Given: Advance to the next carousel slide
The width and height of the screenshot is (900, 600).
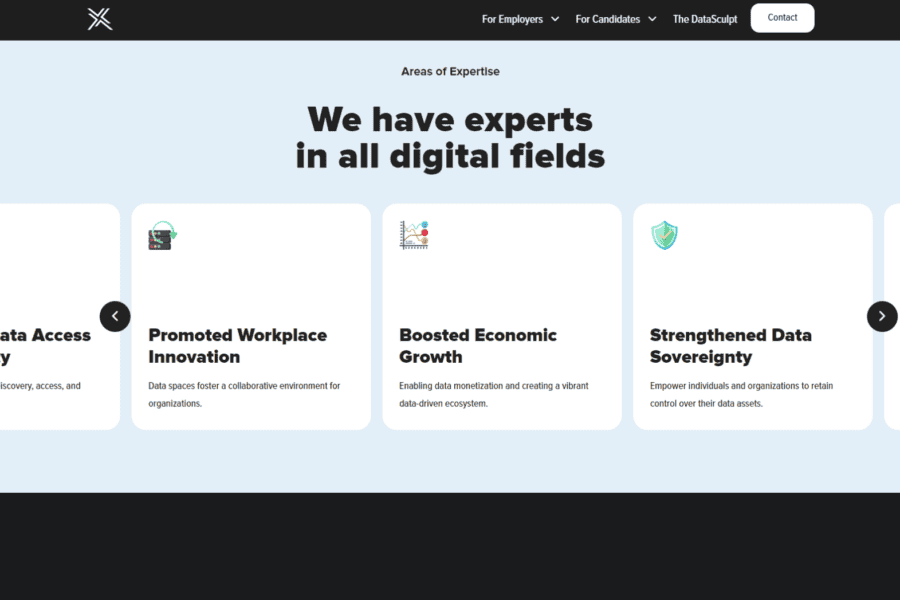Looking at the screenshot, I should (x=881, y=316).
